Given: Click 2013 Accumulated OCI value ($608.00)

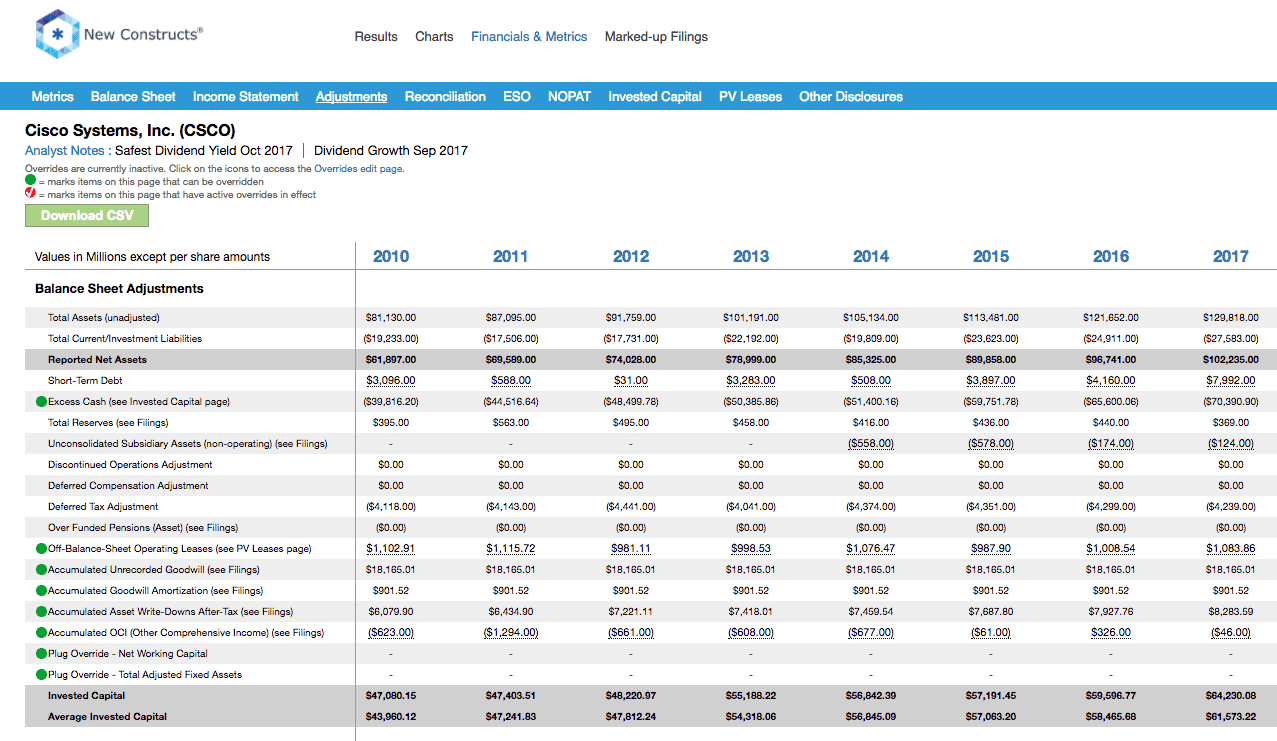Looking at the screenshot, I should point(751,633).
